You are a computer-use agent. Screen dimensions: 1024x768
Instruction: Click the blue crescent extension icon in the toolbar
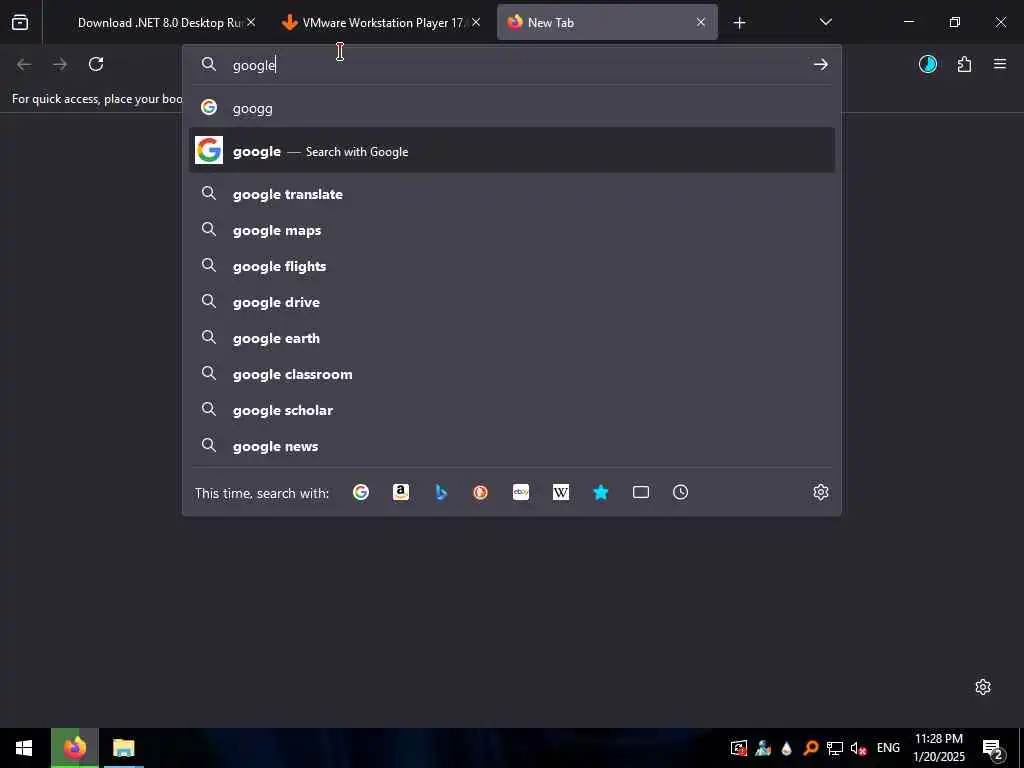(x=927, y=64)
